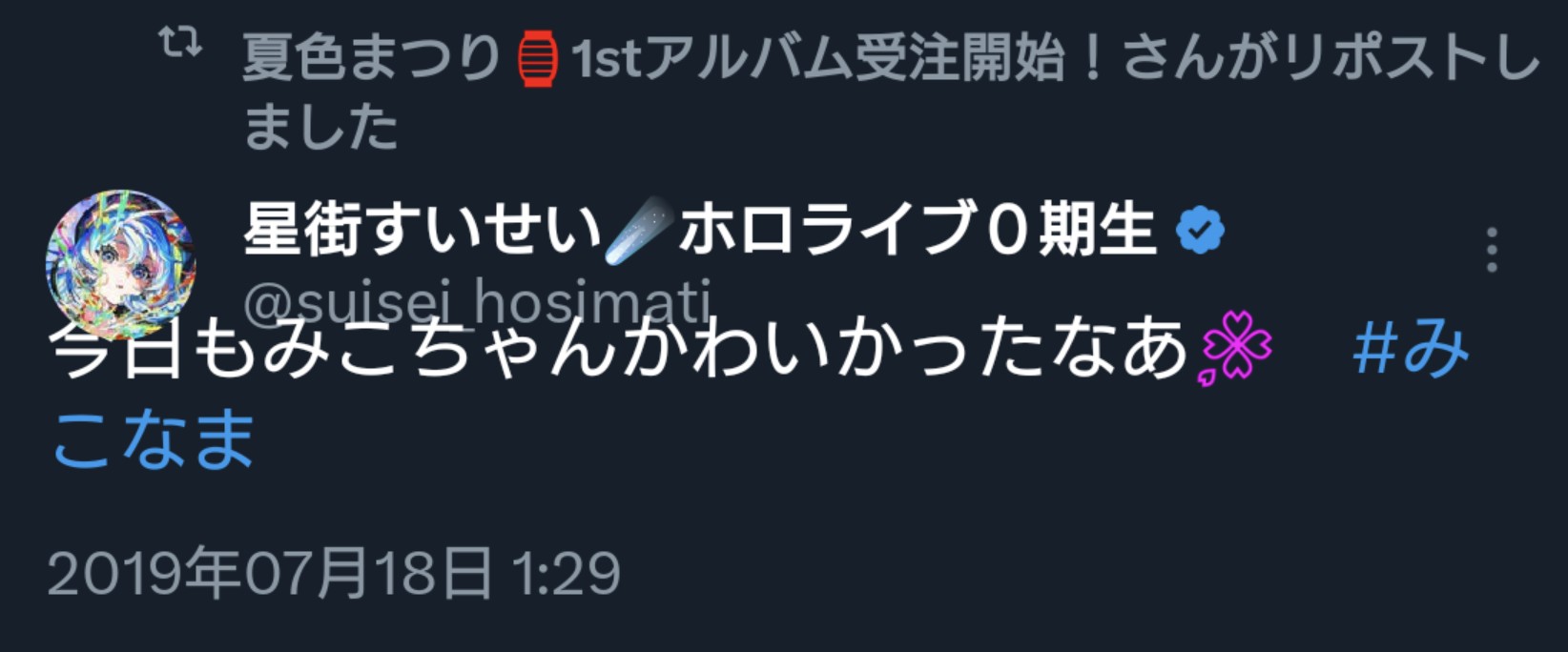
Task: Click the hashtag continuation こなま
Action: tap(153, 439)
